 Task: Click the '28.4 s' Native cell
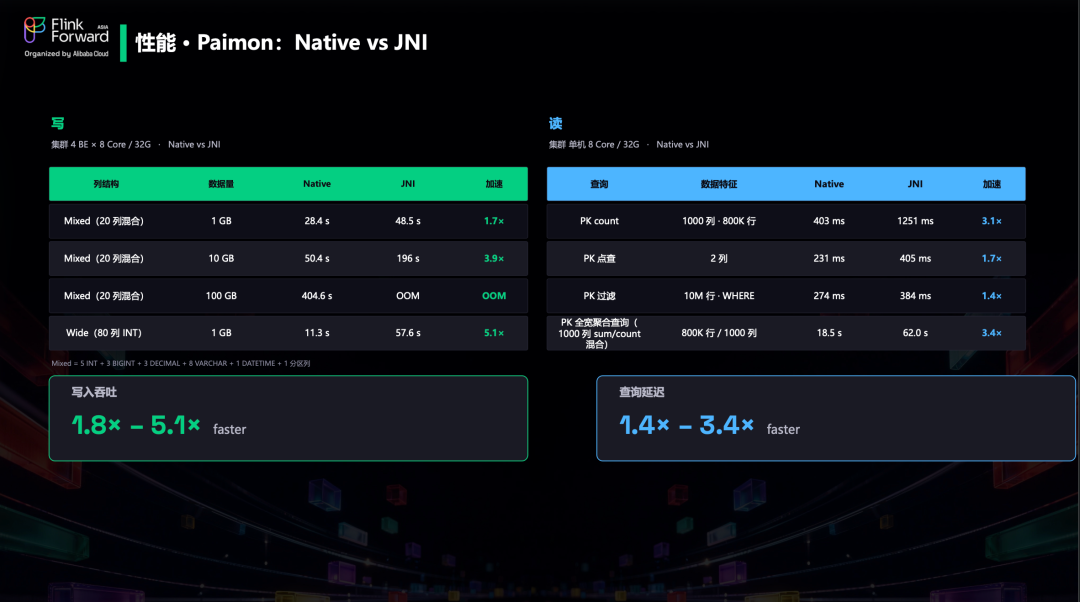point(317,221)
